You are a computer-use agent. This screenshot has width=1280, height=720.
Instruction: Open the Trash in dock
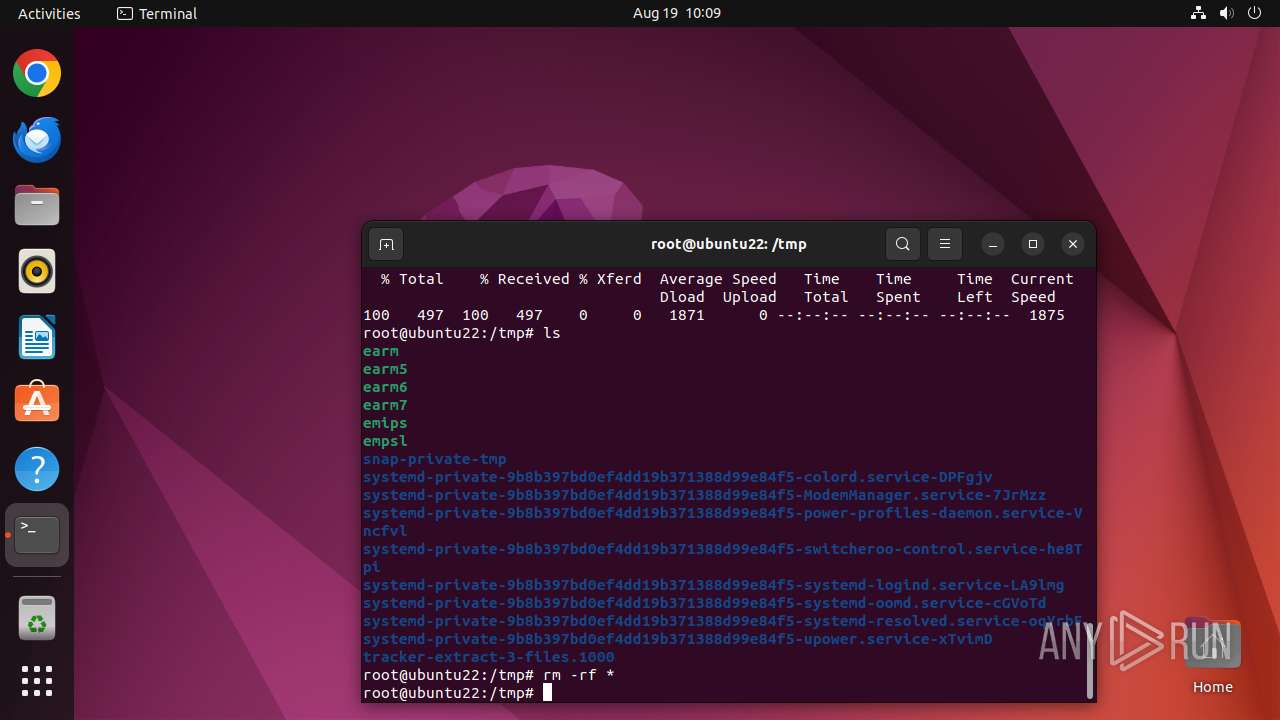click(37, 618)
